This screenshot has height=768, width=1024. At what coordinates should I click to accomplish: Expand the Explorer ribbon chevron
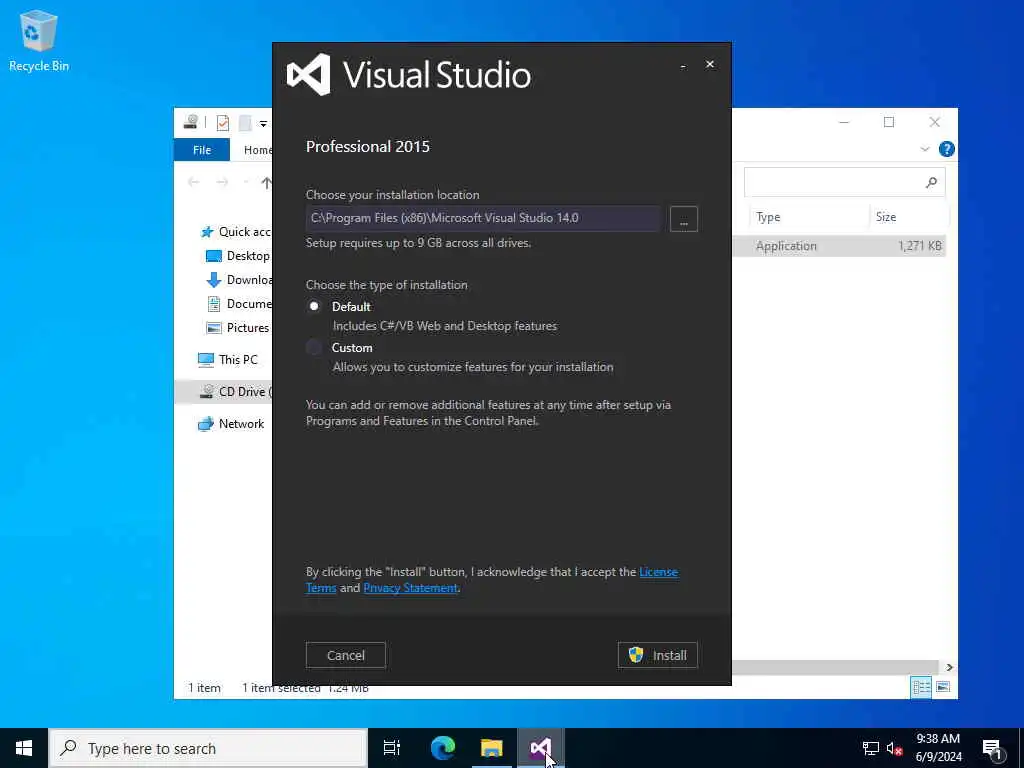[x=925, y=150]
